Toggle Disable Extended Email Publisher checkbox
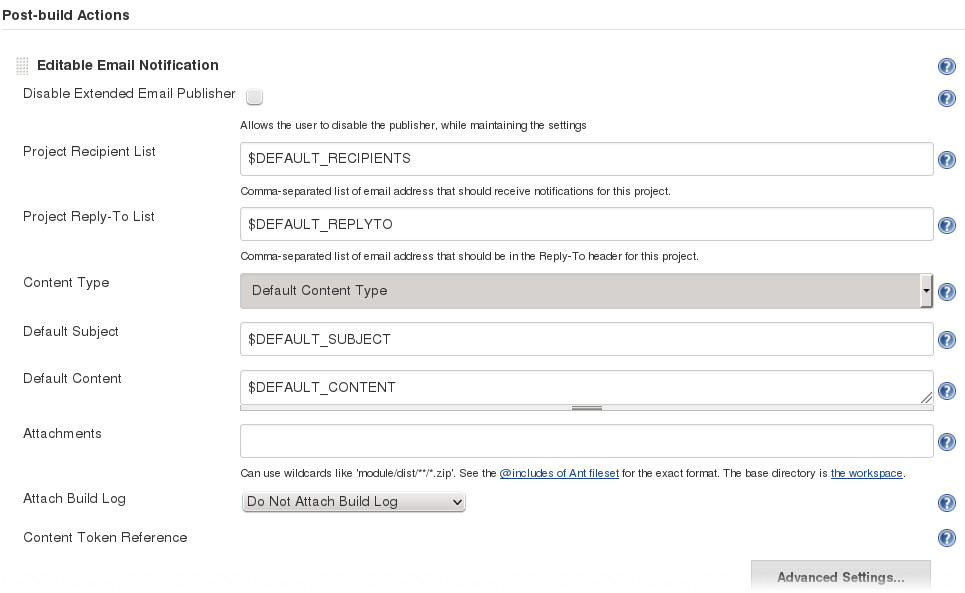This screenshot has height=593, width=965. coord(254,96)
